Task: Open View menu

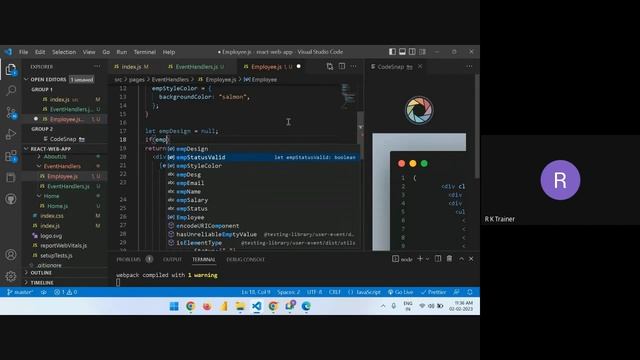Action: (x=89, y=52)
